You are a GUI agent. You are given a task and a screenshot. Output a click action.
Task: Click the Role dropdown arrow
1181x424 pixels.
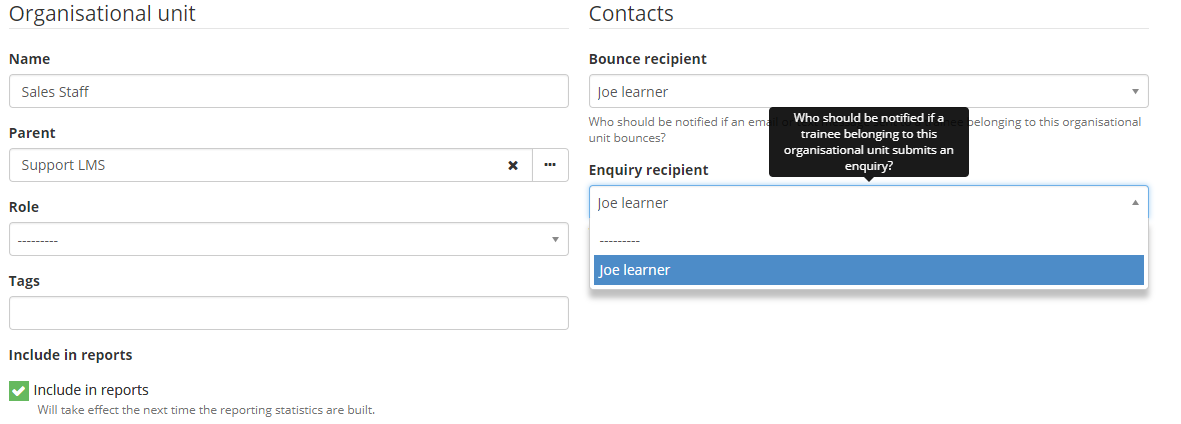(x=555, y=239)
